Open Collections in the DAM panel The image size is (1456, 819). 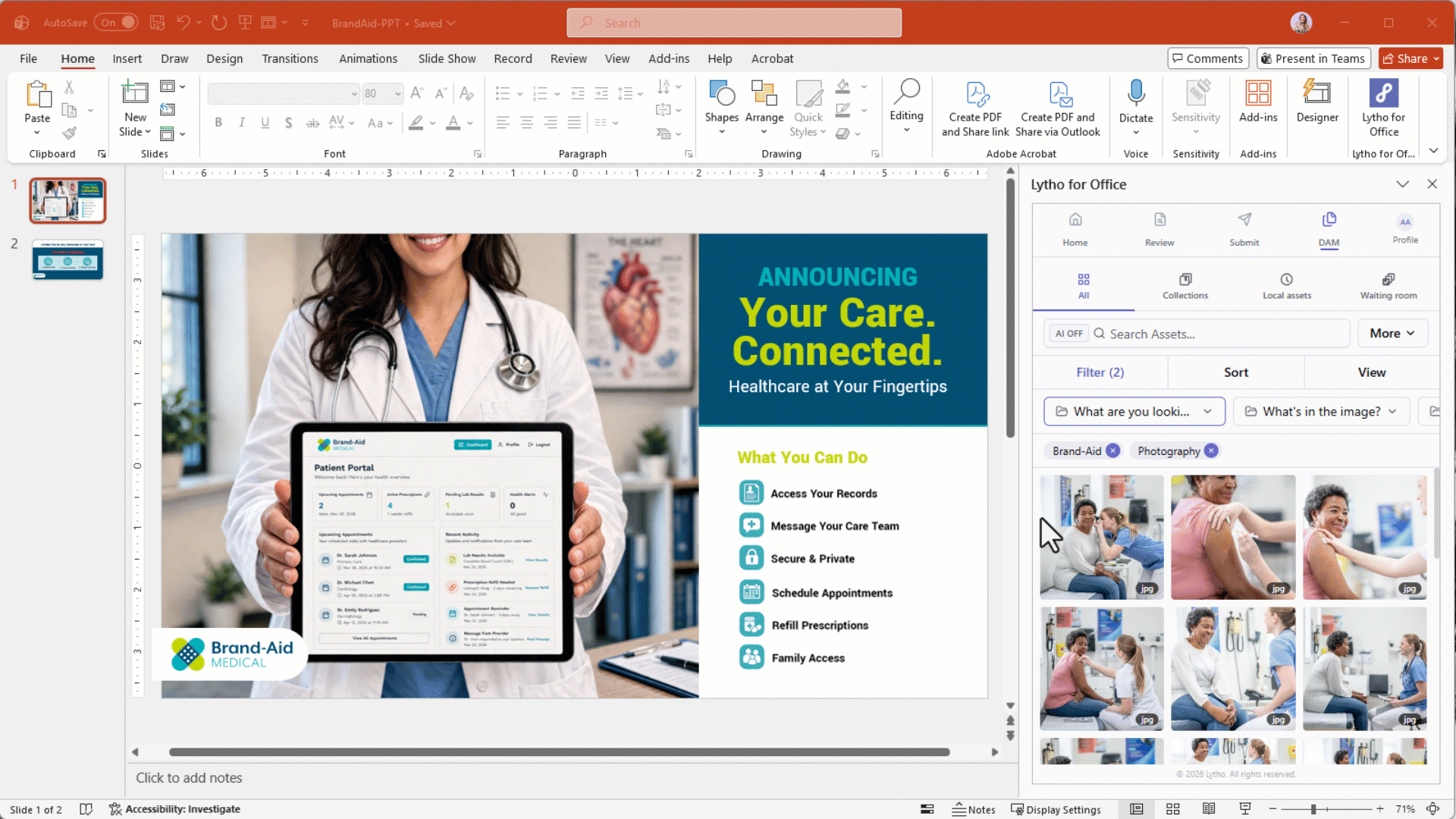(x=1185, y=286)
